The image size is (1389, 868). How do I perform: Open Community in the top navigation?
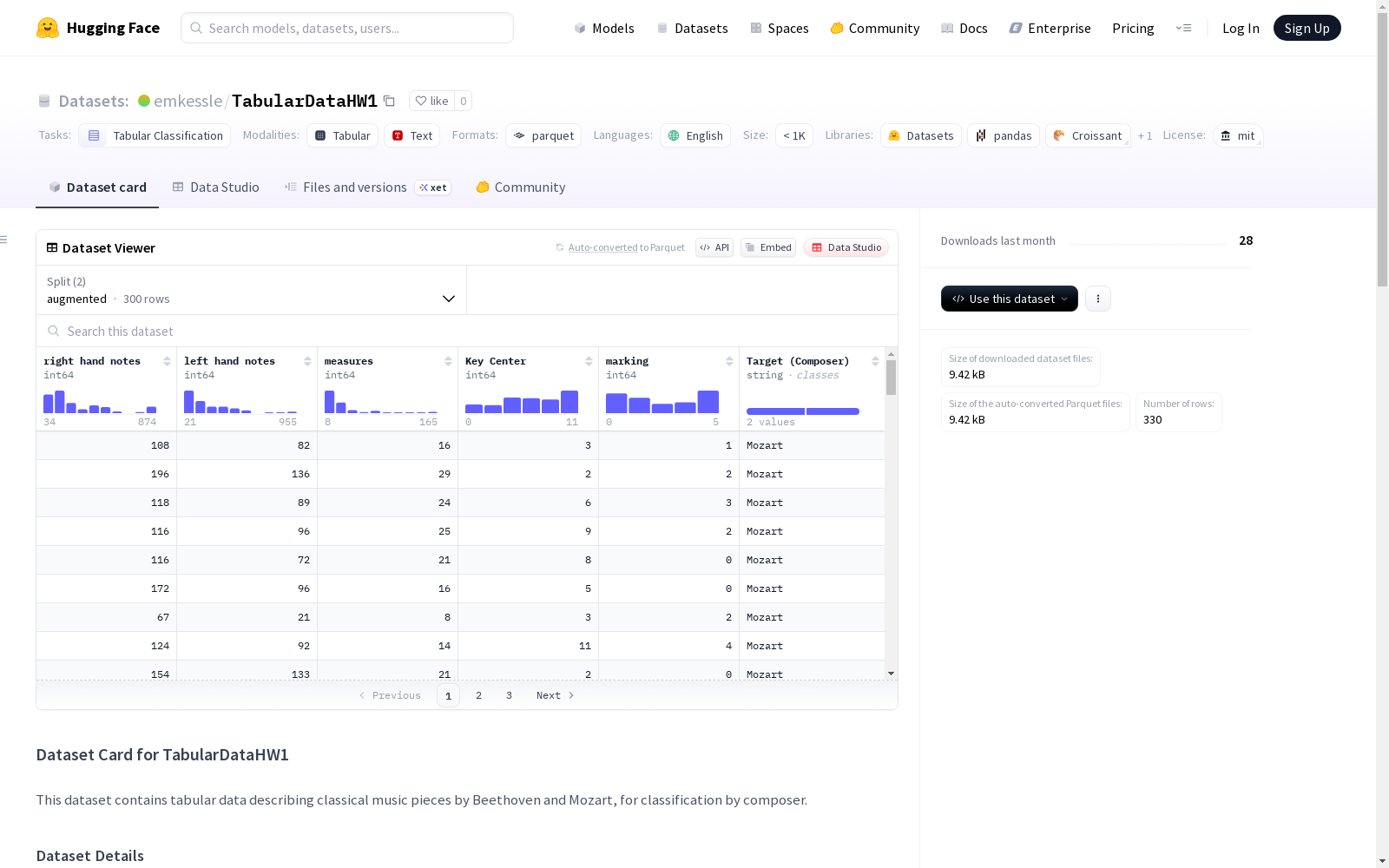click(x=875, y=28)
